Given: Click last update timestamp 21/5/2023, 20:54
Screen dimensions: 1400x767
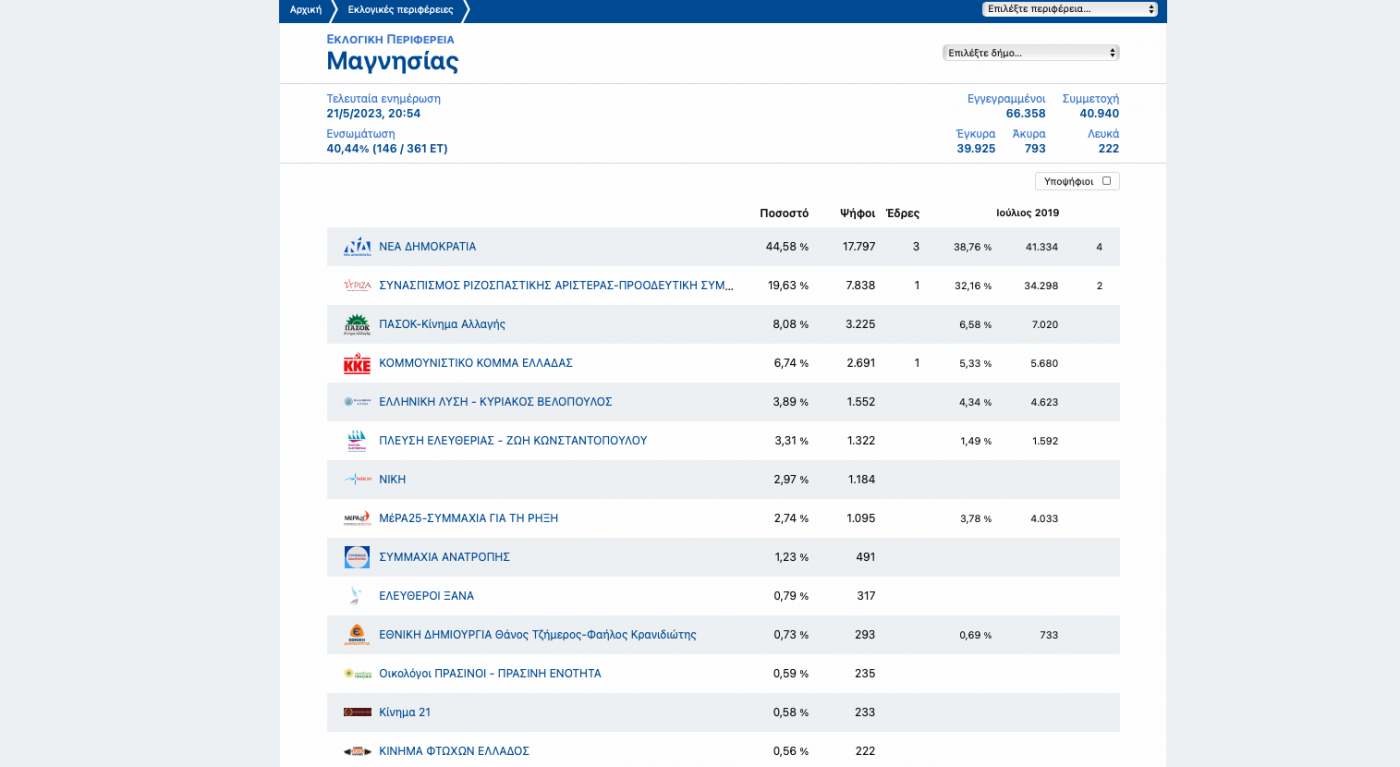Looking at the screenshot, I should (x=373, y=114).
